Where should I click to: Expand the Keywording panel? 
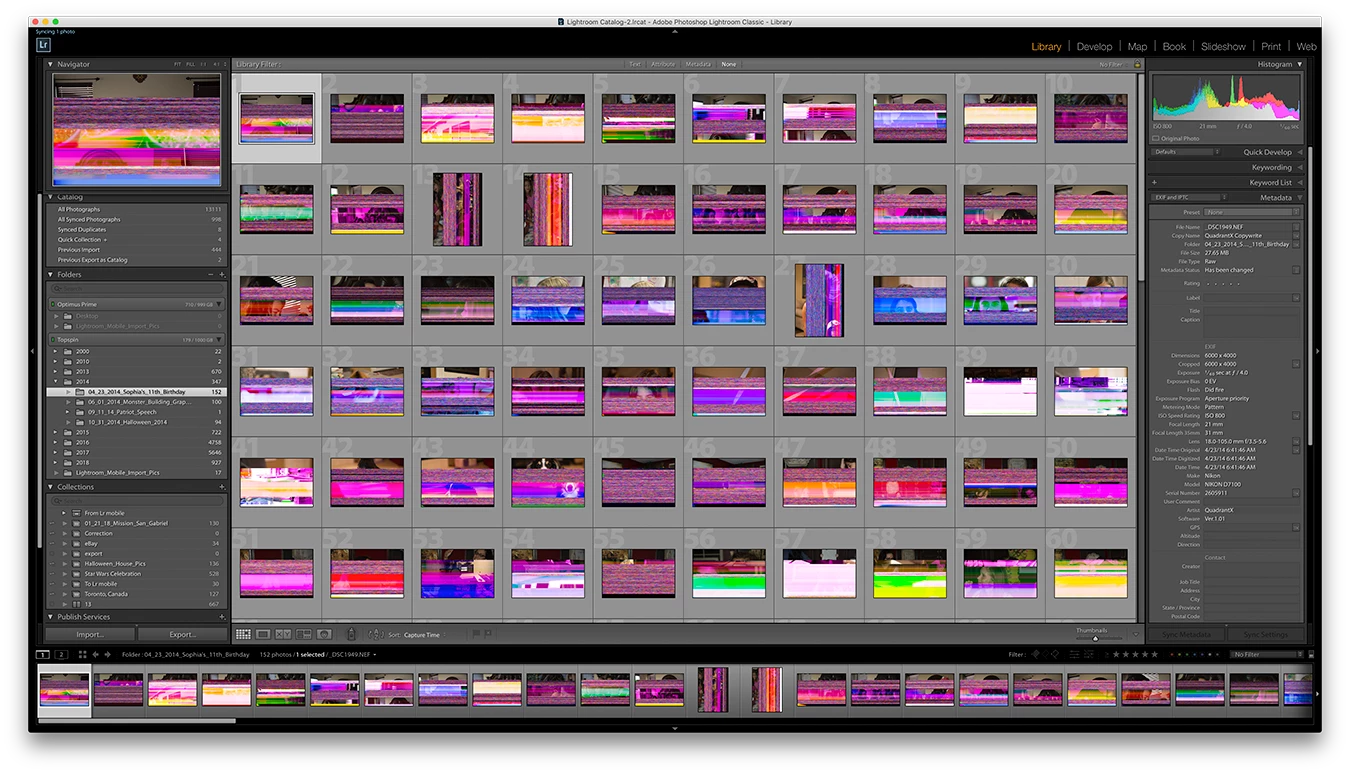[x=1299, y=167]
